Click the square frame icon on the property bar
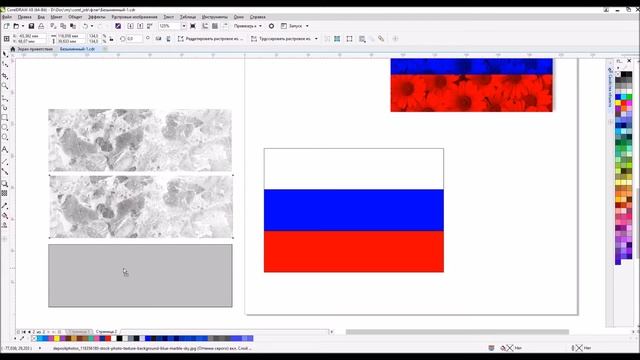The width and height of the screenshot is (640, 360). 349,39
